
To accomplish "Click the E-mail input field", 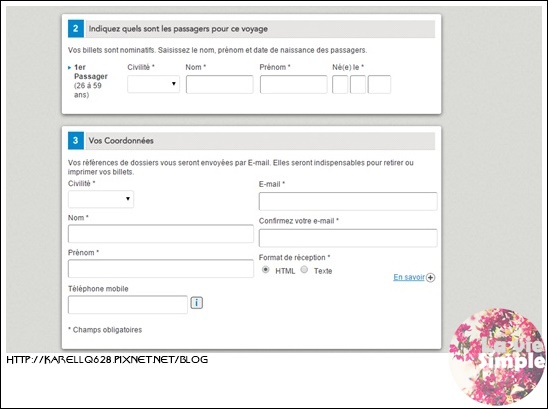I will (x=348, y=201).
